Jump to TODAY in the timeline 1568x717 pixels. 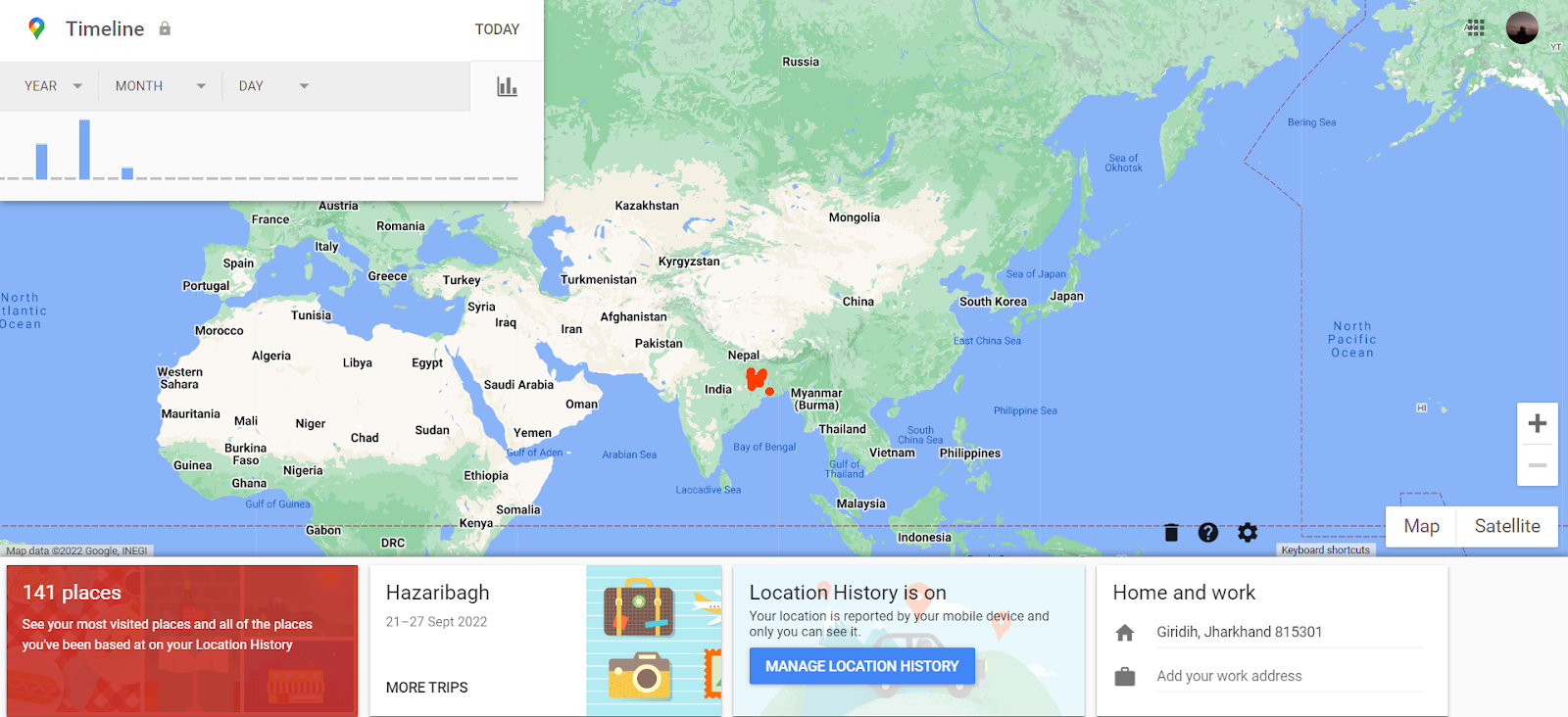[x=498, y=29]
